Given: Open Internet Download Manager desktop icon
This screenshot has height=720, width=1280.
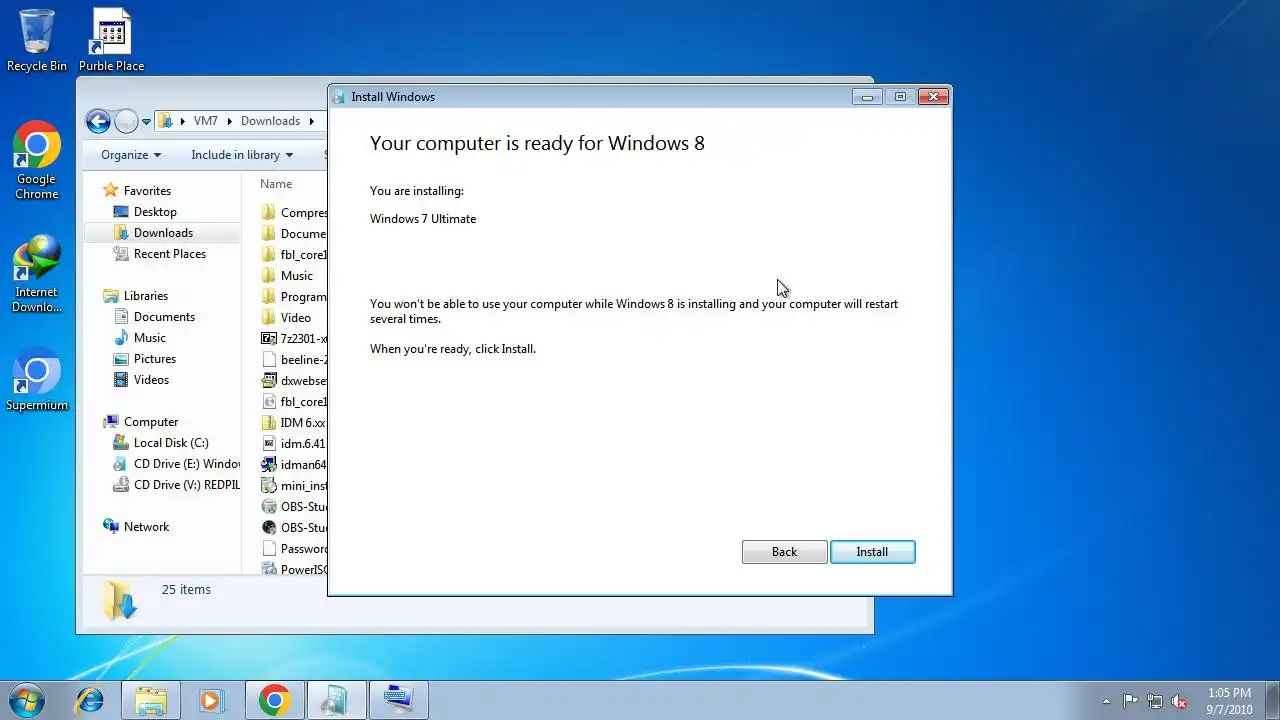Looking at the screenshot, I should (x=37, y=275).
